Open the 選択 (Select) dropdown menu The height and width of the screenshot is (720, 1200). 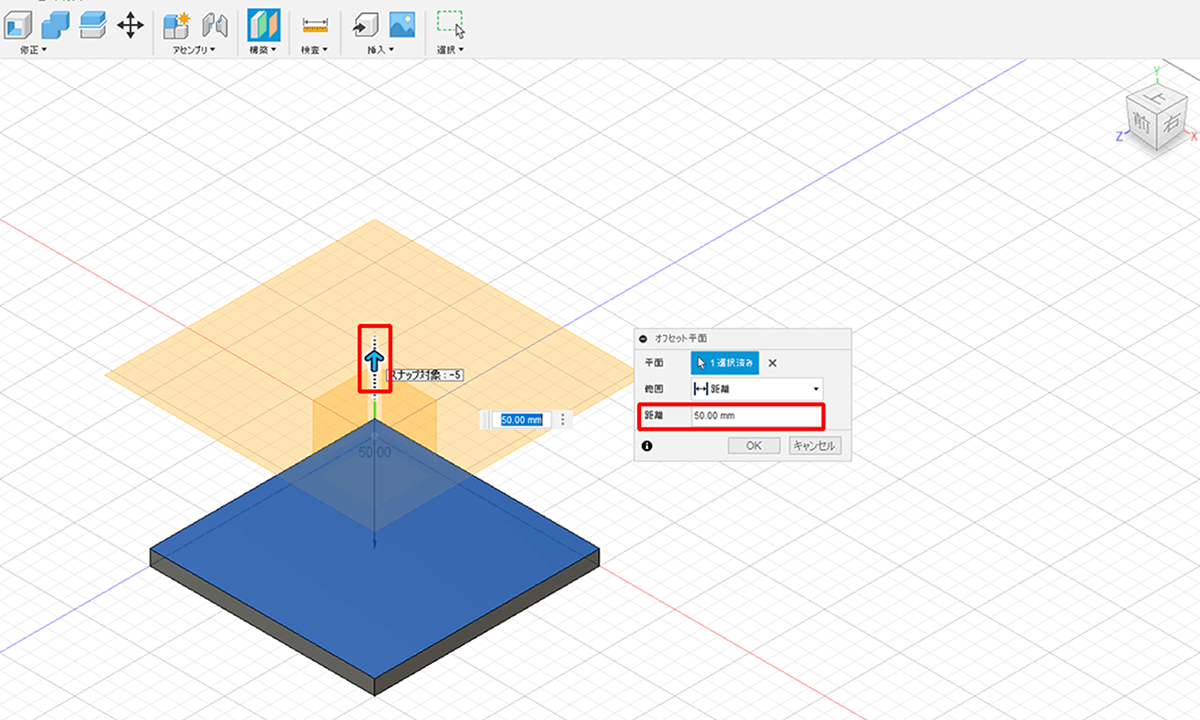click(451, 49)
